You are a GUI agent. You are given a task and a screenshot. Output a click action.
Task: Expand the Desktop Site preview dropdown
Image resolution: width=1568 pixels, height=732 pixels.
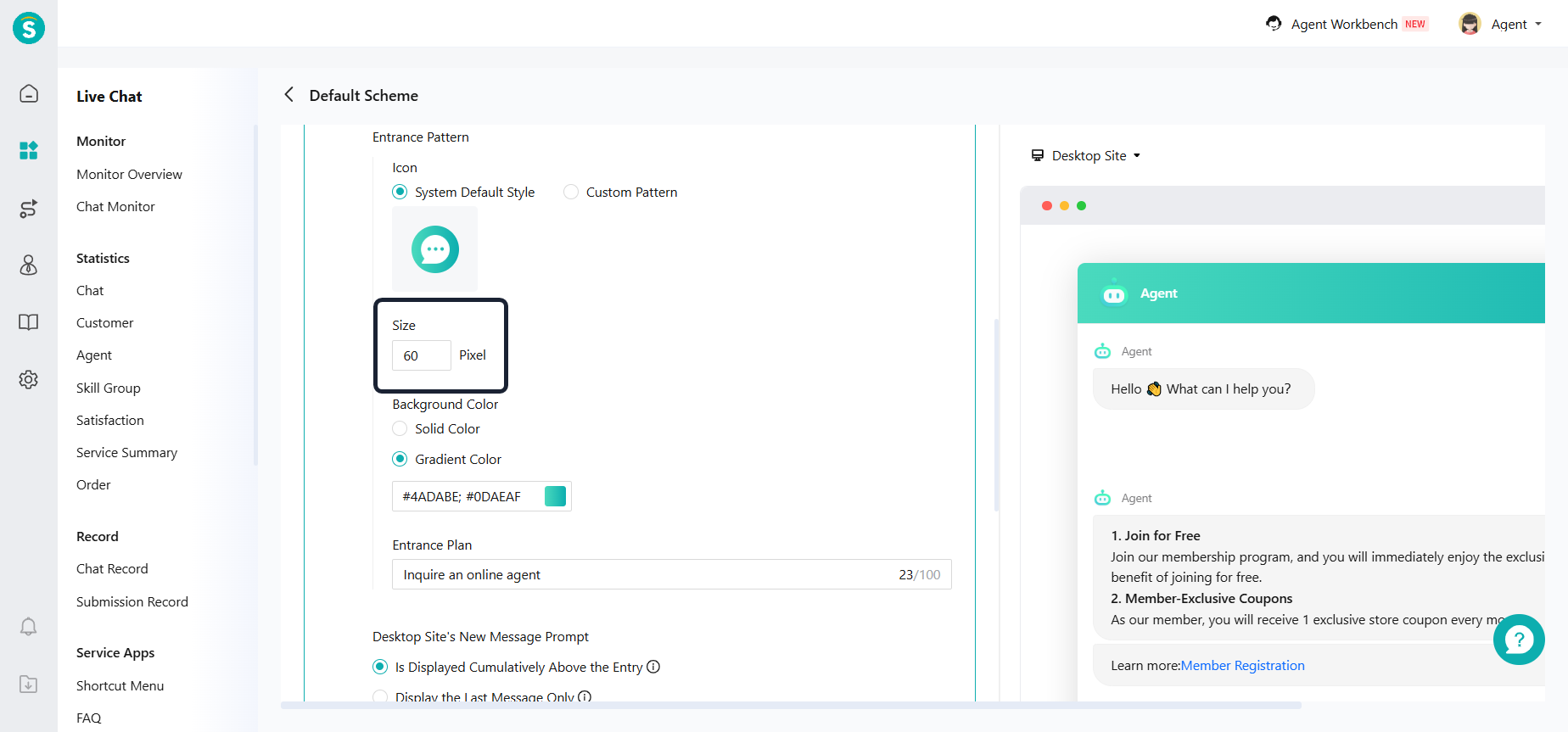1087,156
